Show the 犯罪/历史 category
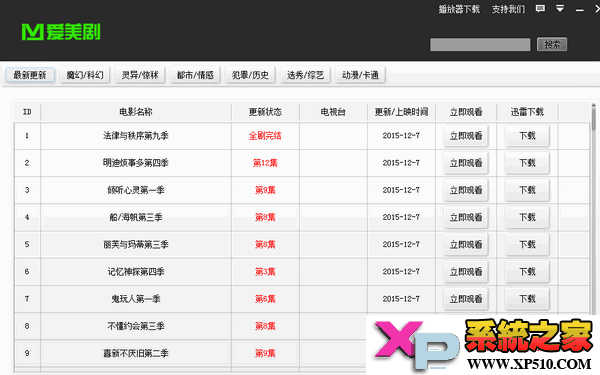 (x=250, y=75)
